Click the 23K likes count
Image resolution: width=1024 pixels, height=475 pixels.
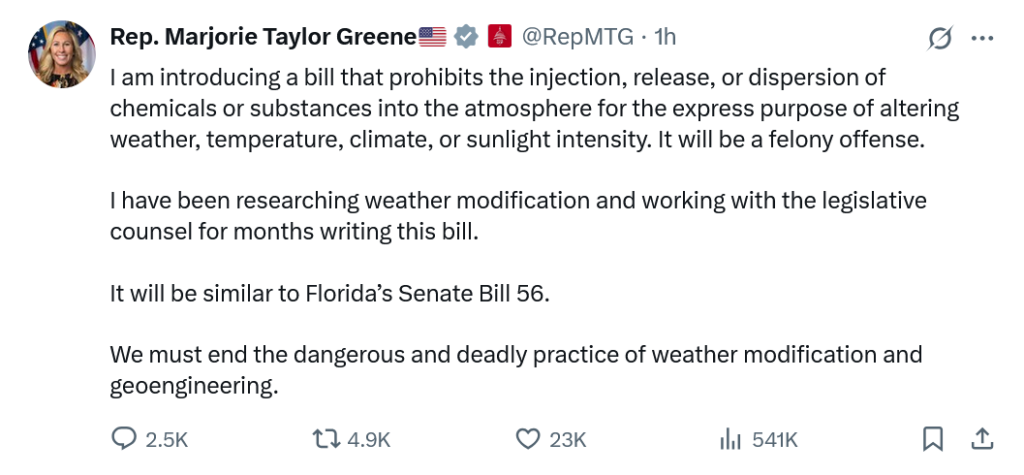click(568, 439)
